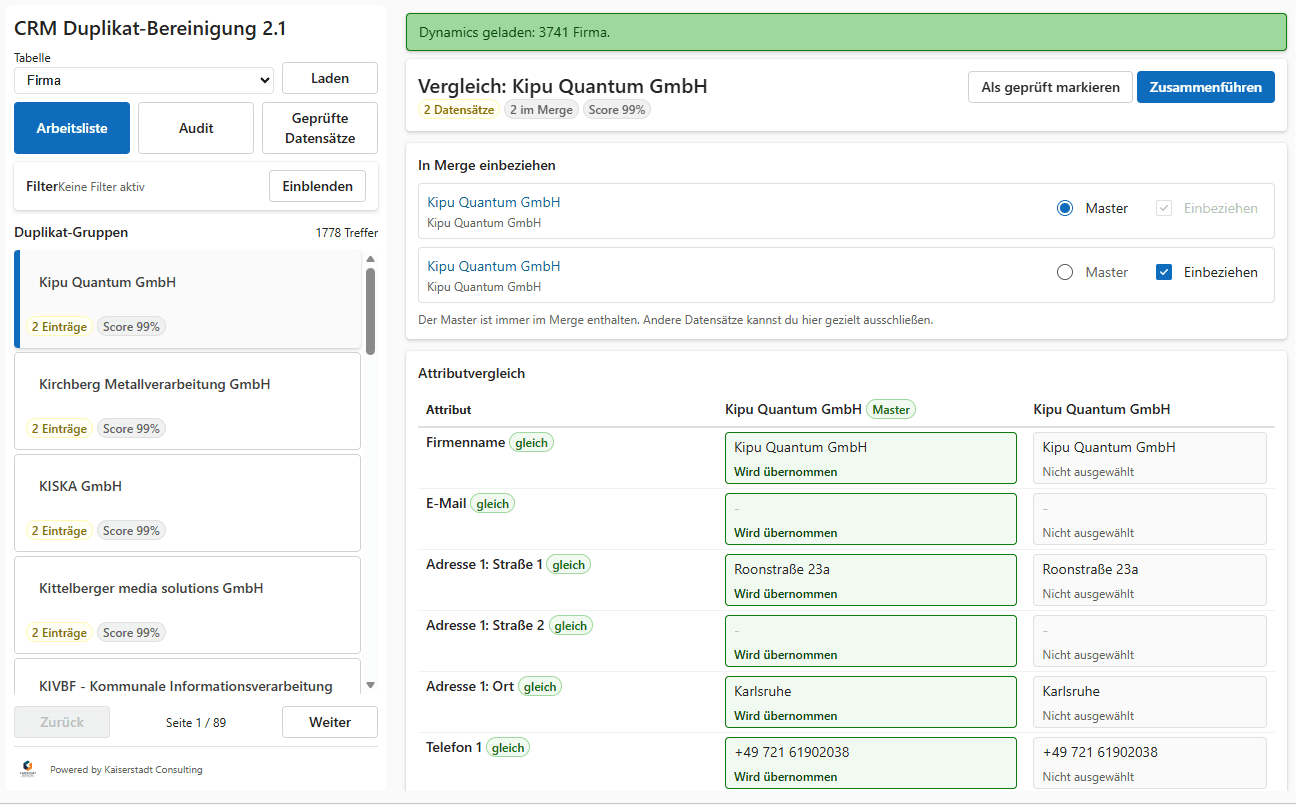Select the KISKA GmbH duplicate group
This screenshot has width=1296, height=806.
pyautogui.click(x=187, y=503)
